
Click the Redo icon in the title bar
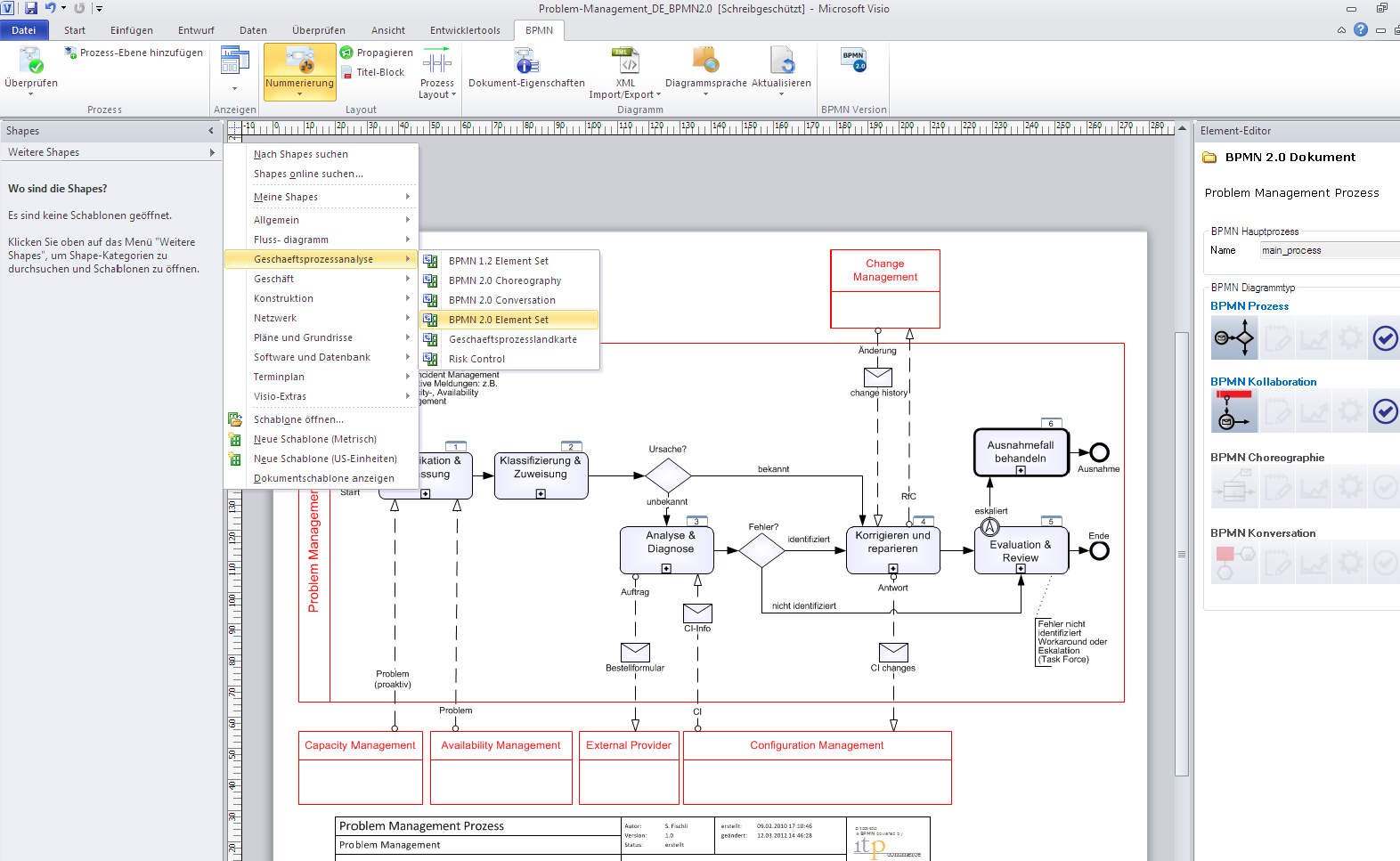[x=79, y=8]
